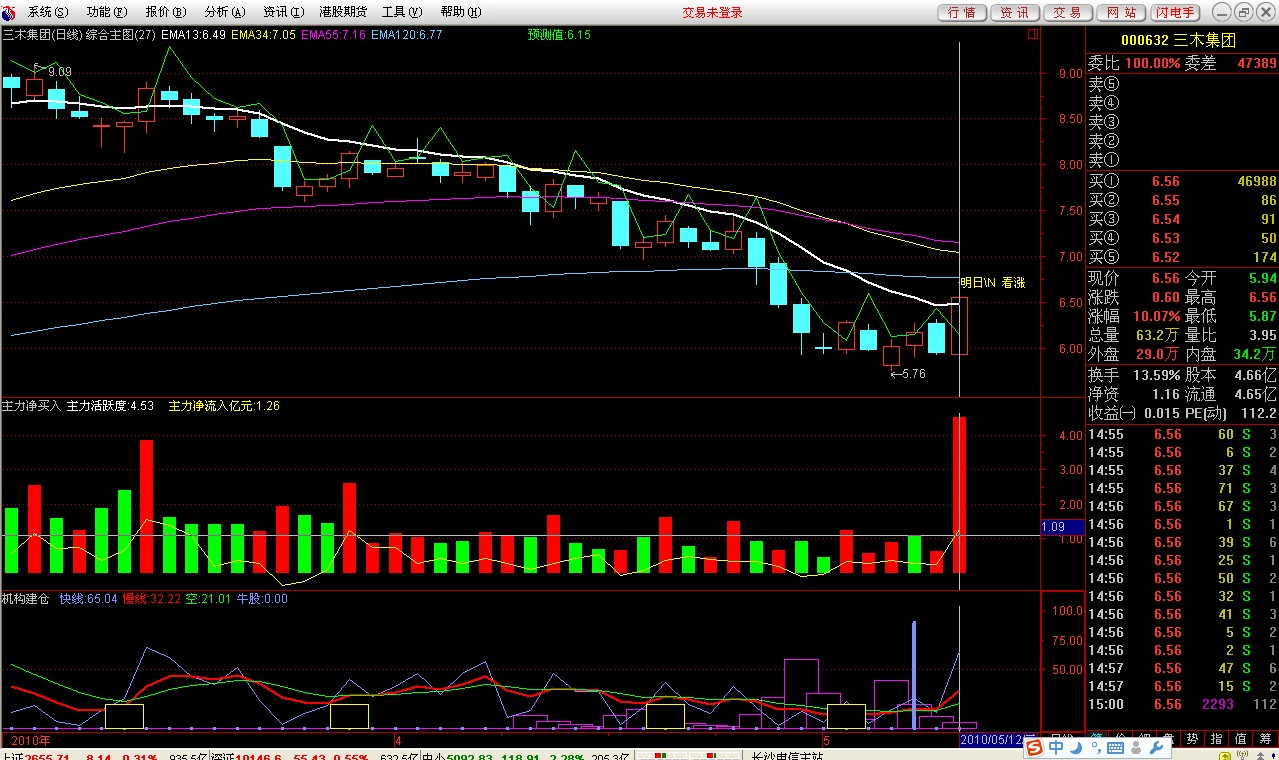Viewport: 1279px width, 760px height.
Task: Click the Sogou S input method icon
Action: coord(1035,747)
